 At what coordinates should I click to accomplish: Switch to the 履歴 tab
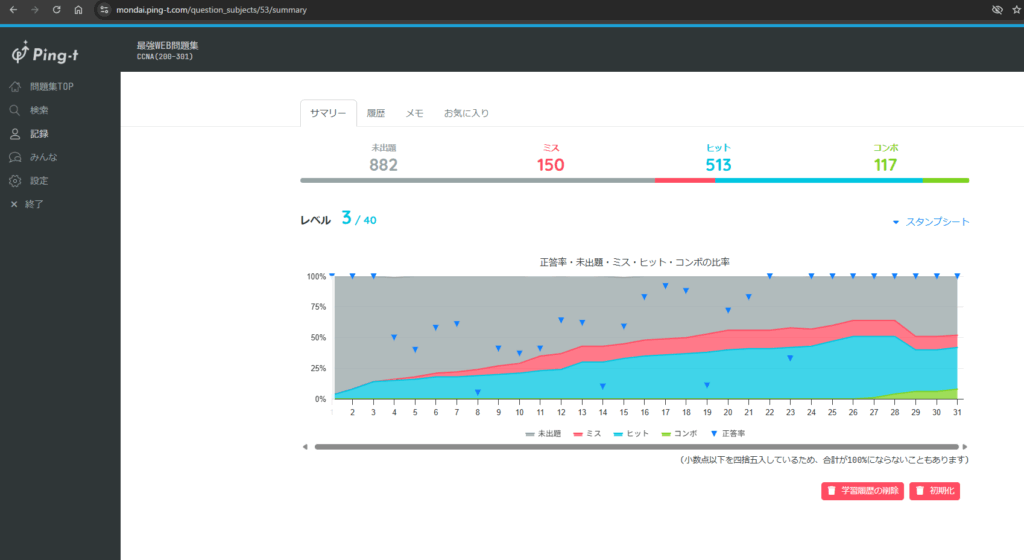click(376, 113)
